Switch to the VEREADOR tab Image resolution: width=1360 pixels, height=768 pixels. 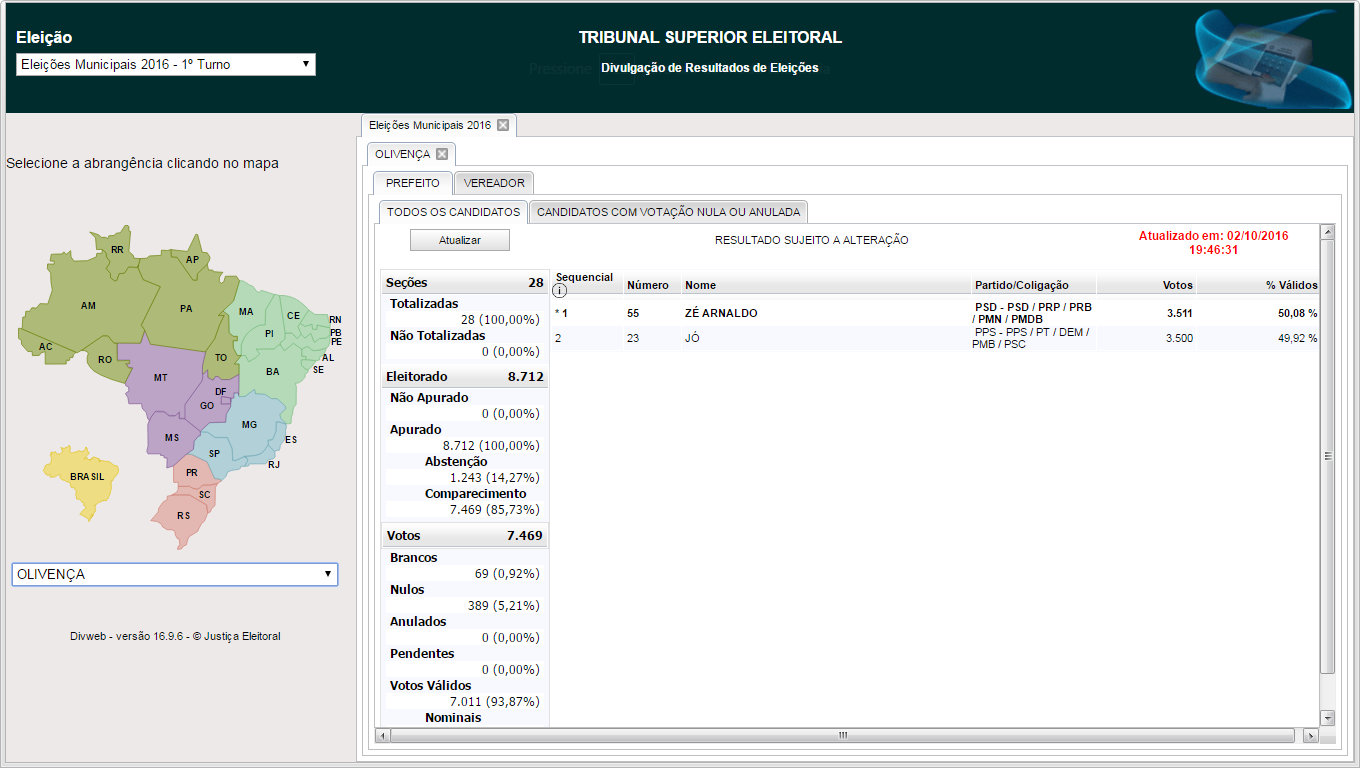click(x=494, y=183)
